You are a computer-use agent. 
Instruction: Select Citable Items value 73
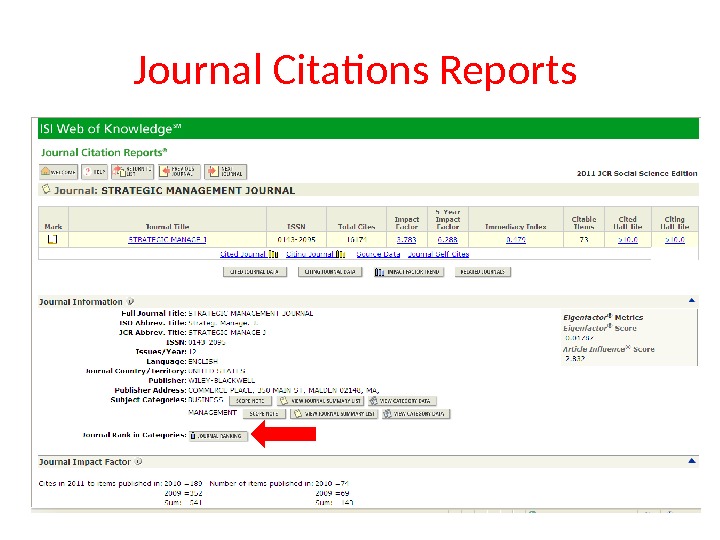(584, 239)
